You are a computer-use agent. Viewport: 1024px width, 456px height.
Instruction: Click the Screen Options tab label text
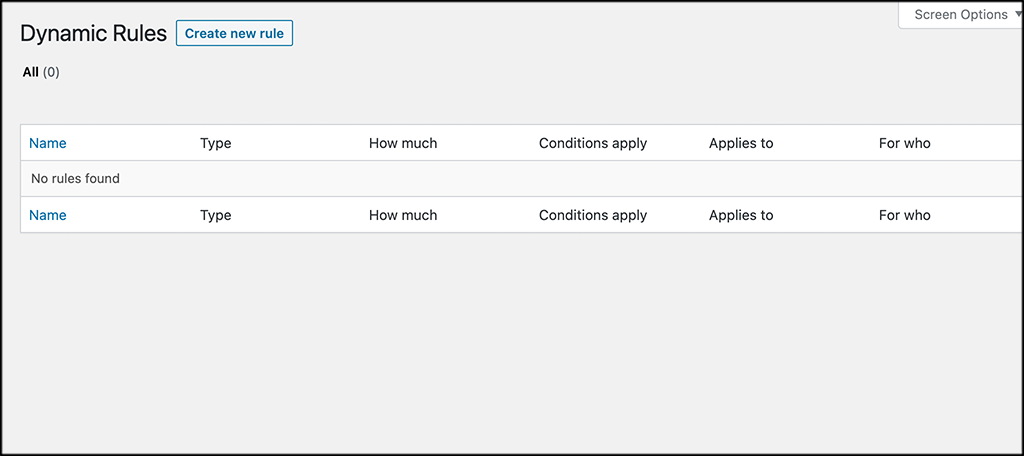click(x=961, y=14)
